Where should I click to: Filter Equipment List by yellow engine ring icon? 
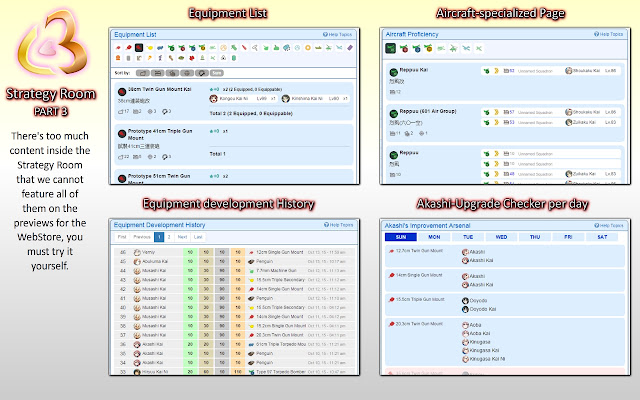[x=308, y=47]
